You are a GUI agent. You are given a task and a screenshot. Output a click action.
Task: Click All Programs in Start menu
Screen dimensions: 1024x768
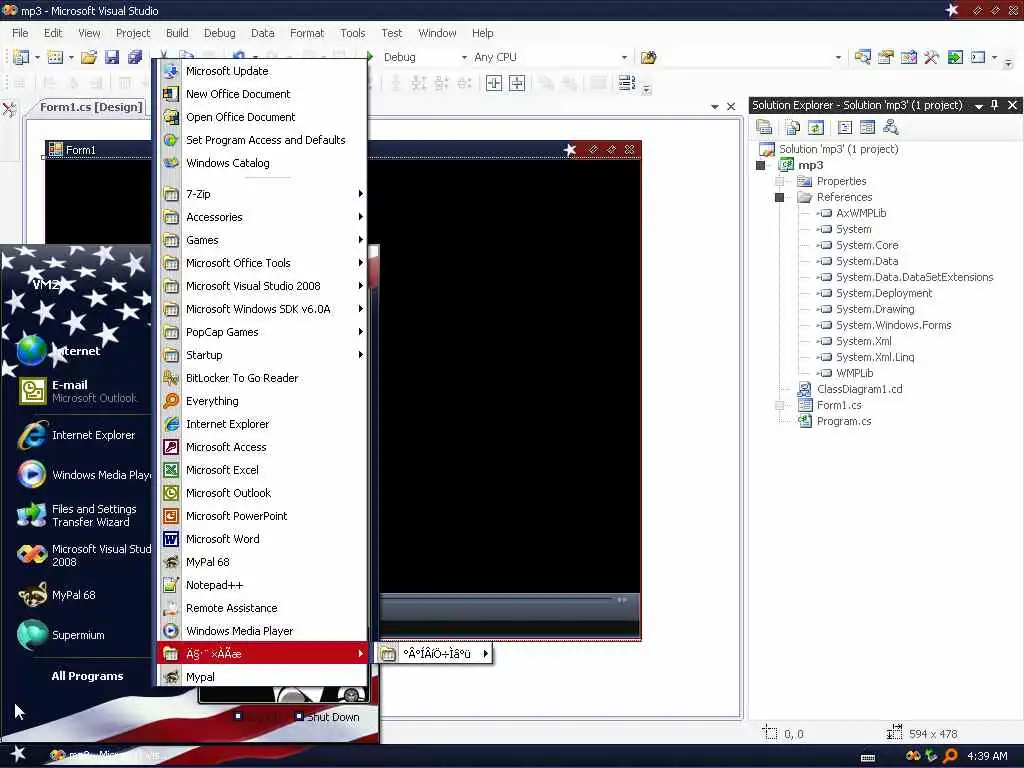(87, 676)
